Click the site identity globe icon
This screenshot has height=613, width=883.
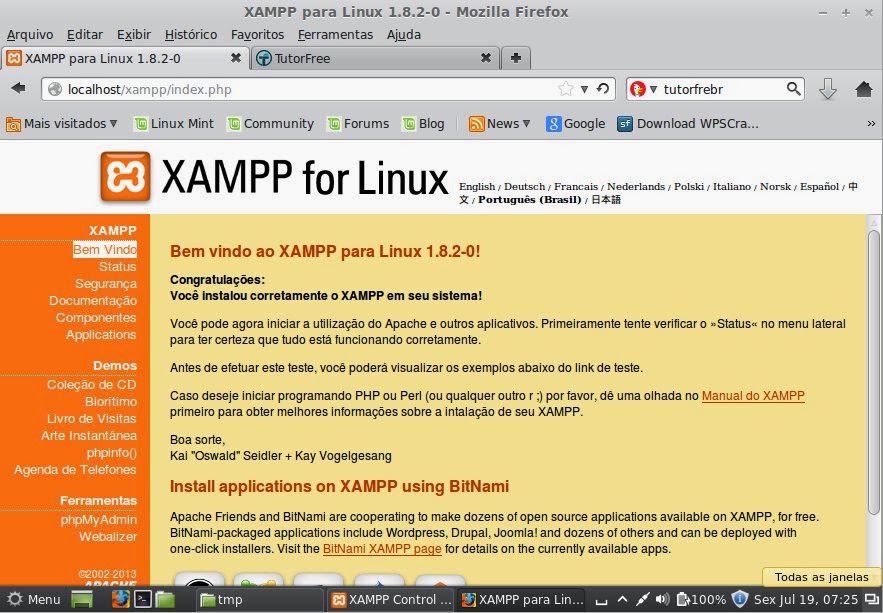pos(55,89)
